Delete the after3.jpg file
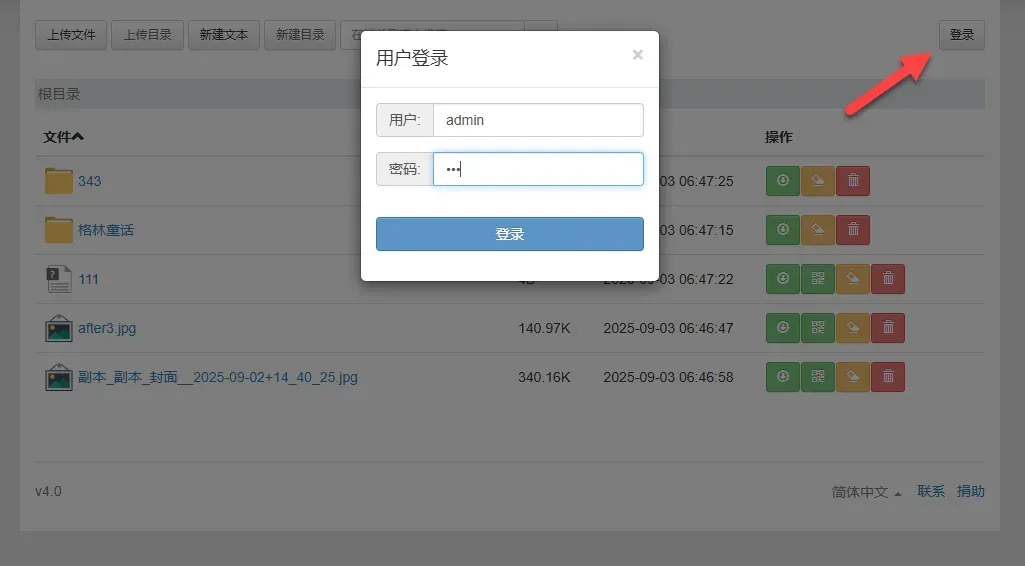This screenshot has height=566, width=1025. click(888, 328)
